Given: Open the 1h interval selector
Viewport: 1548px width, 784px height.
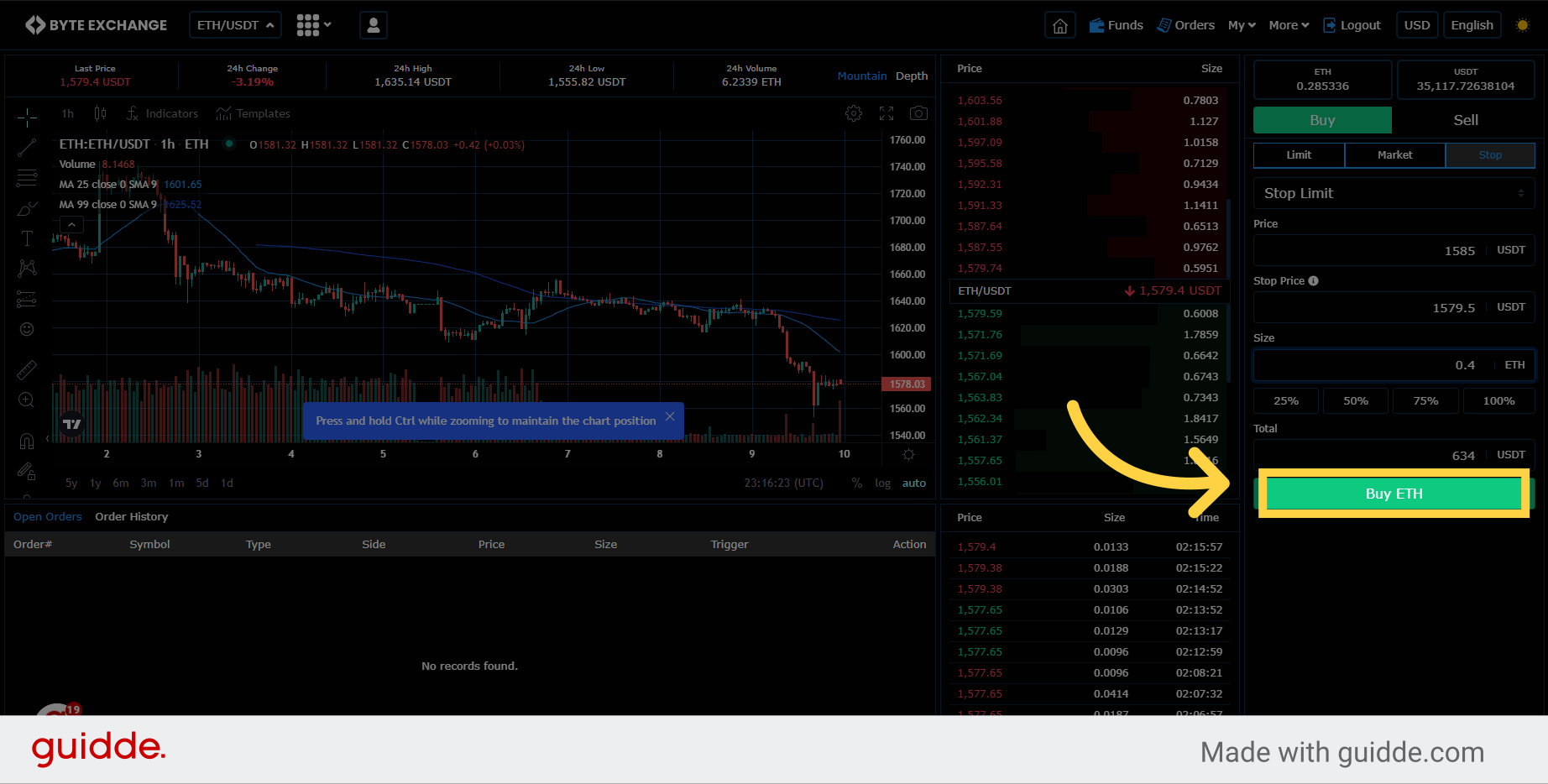Looking at the screenshot, I should coord(68,113).
